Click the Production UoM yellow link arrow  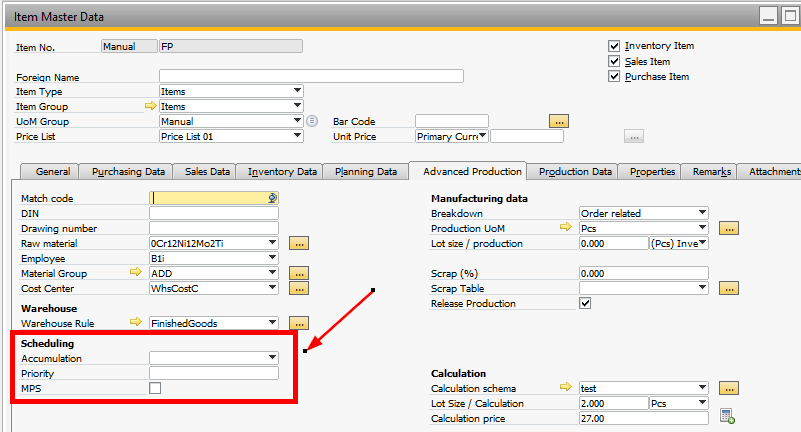567,228
